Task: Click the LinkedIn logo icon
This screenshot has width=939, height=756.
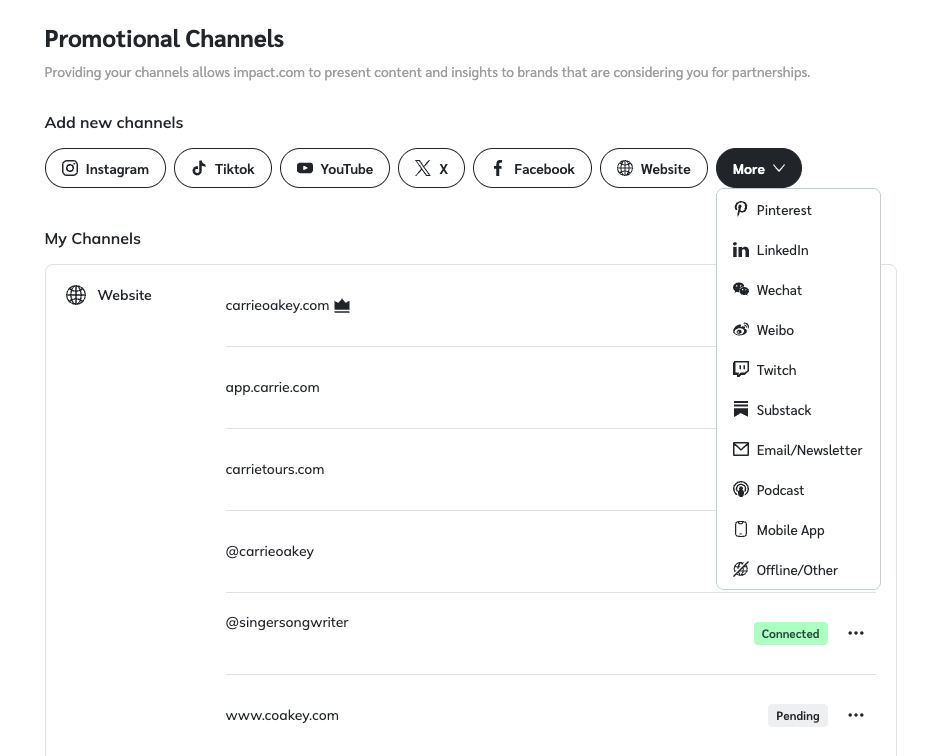Action: 741,250
